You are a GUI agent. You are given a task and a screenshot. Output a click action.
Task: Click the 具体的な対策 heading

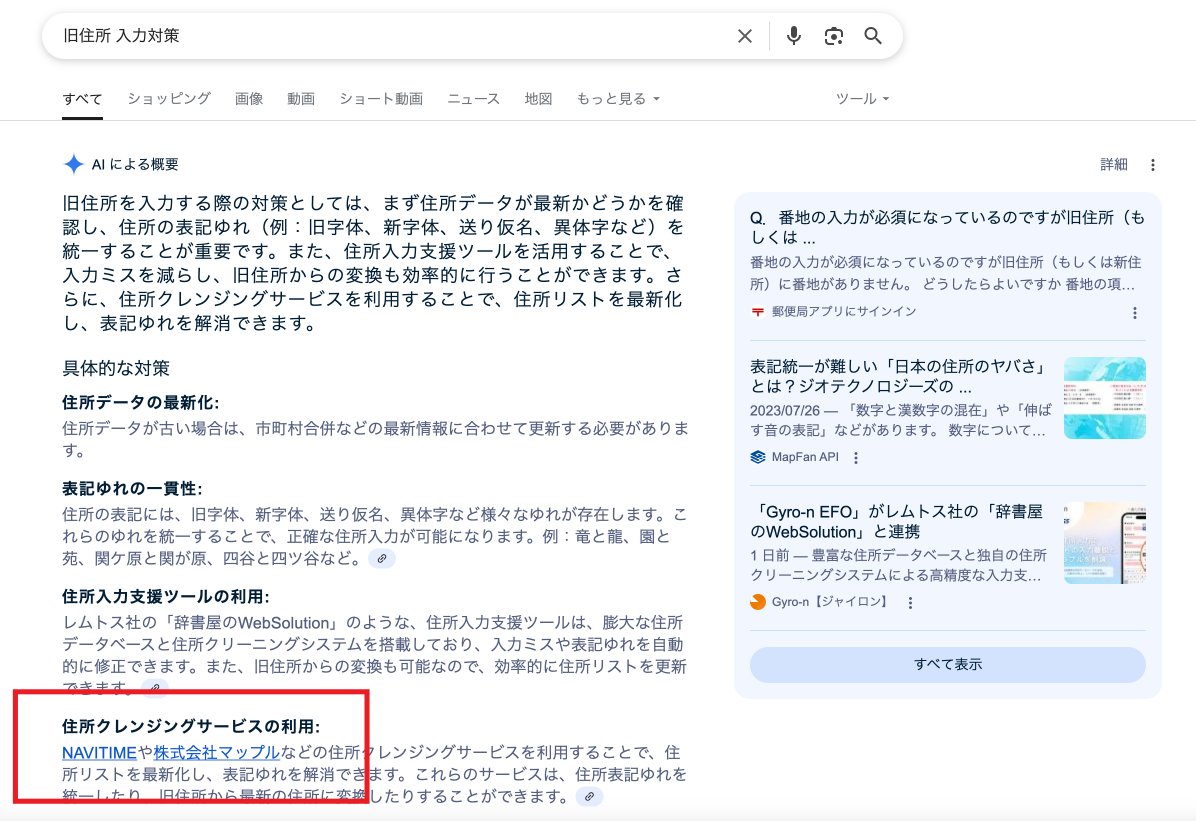pyautogui.click(x=116, y=369)
